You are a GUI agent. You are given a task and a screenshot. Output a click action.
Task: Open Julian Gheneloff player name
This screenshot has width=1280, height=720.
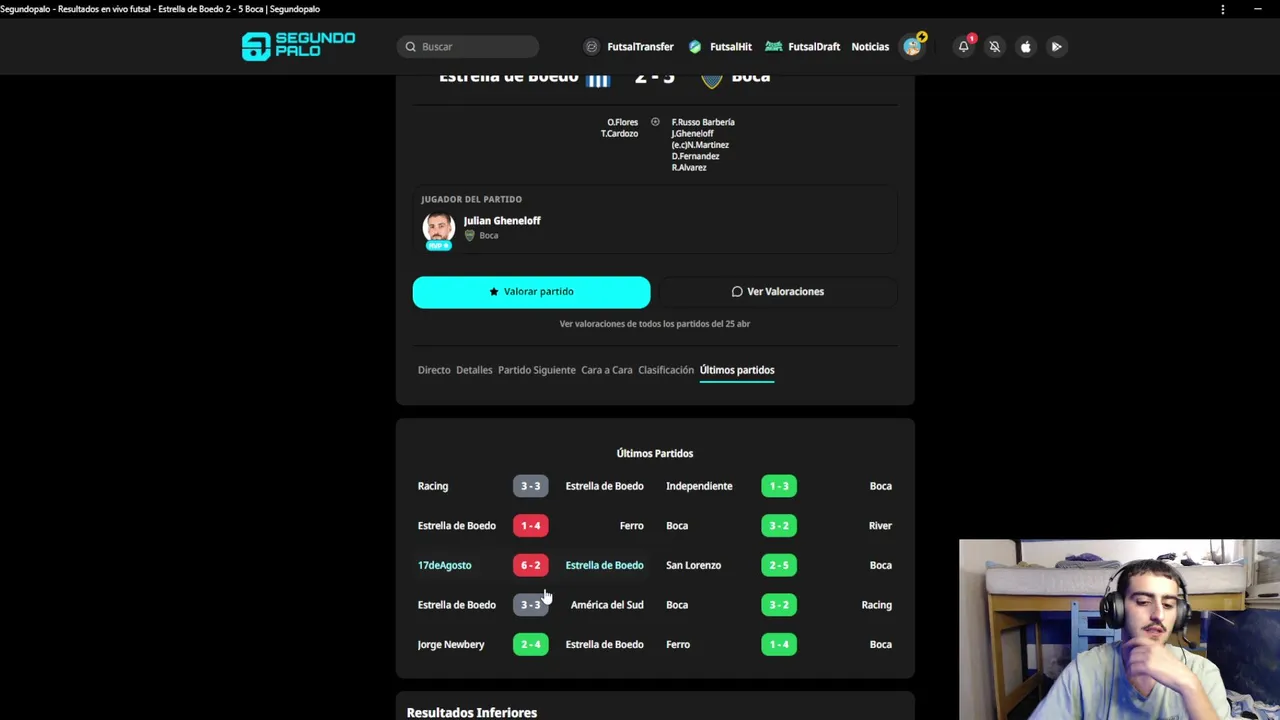coord(502,221)
